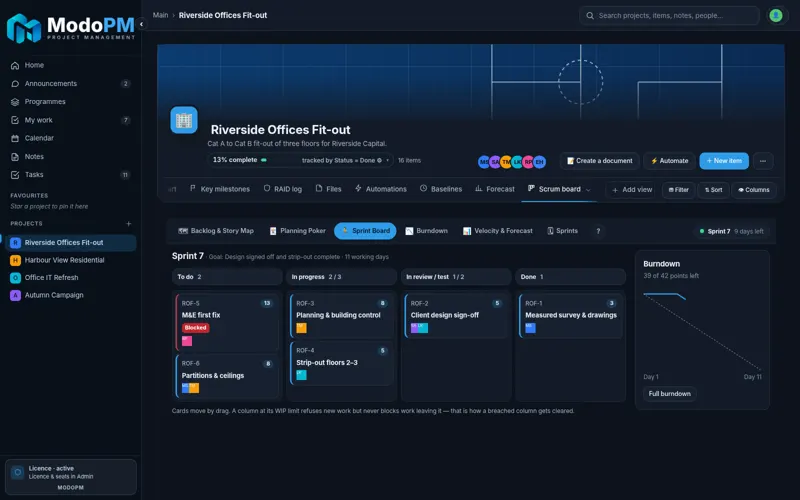This screenshot has height=500, width=800.
Task: Open the Strip-out floors 2–3 card
Action: point(342,363)
